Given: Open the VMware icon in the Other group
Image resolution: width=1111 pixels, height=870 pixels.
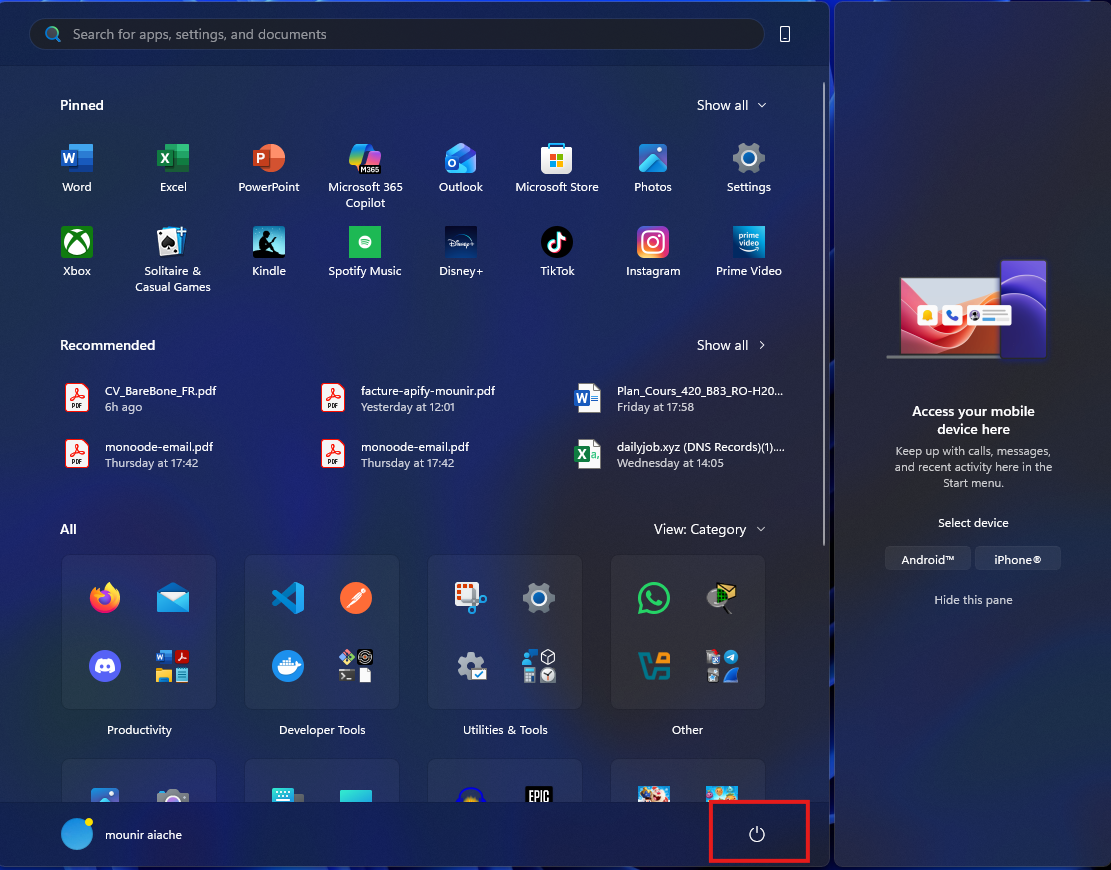Looking at the screenshot, I should click(653, 666).
